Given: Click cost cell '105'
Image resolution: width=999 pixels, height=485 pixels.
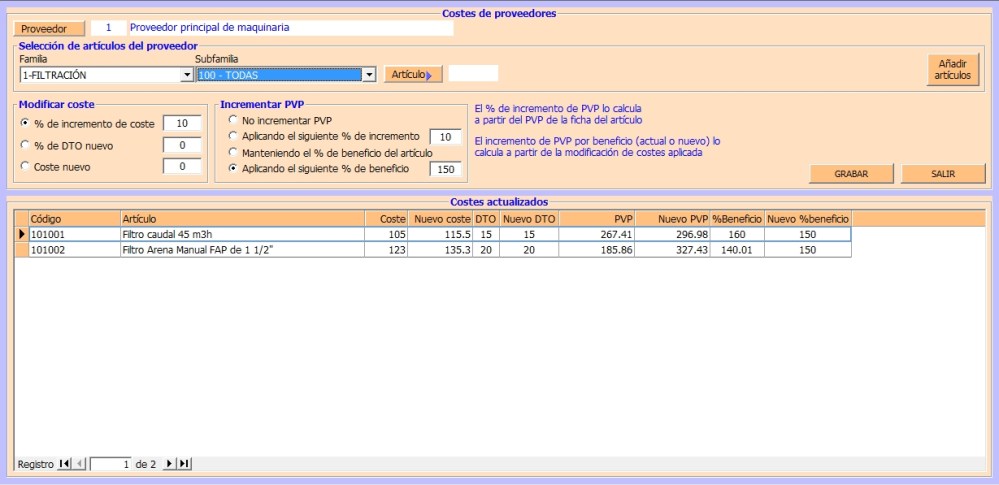Looking at the screenshot, I should pyautogui.click(x=386, y=235).
